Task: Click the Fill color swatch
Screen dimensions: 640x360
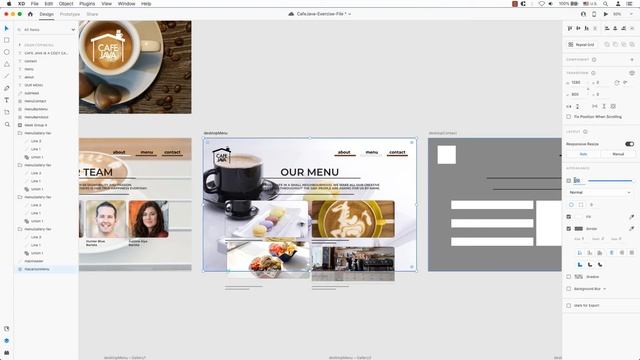Action: coord(578,217)
